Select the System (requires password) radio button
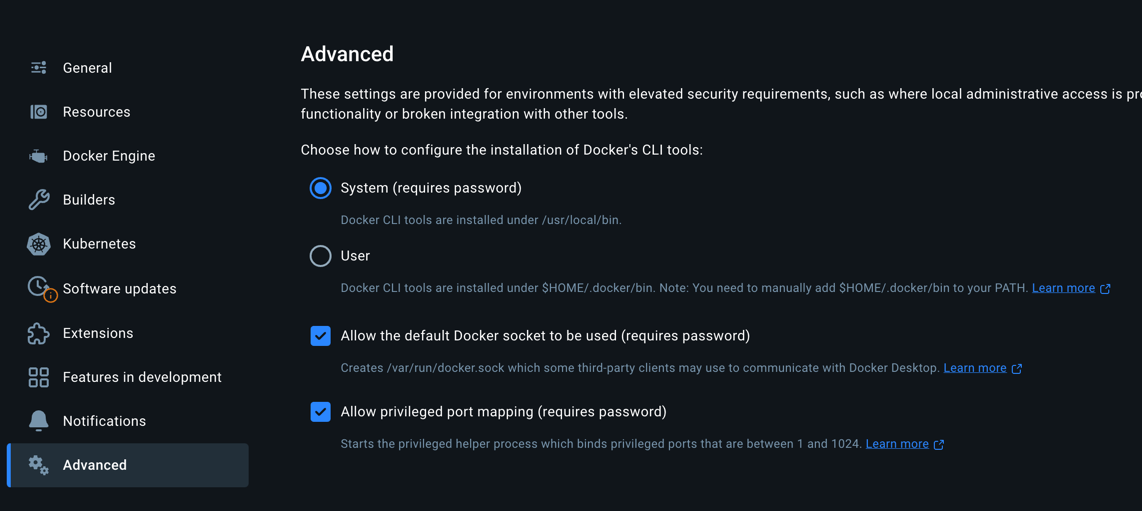This screenshot has width=1142, height=511. [x=320, y=188]
